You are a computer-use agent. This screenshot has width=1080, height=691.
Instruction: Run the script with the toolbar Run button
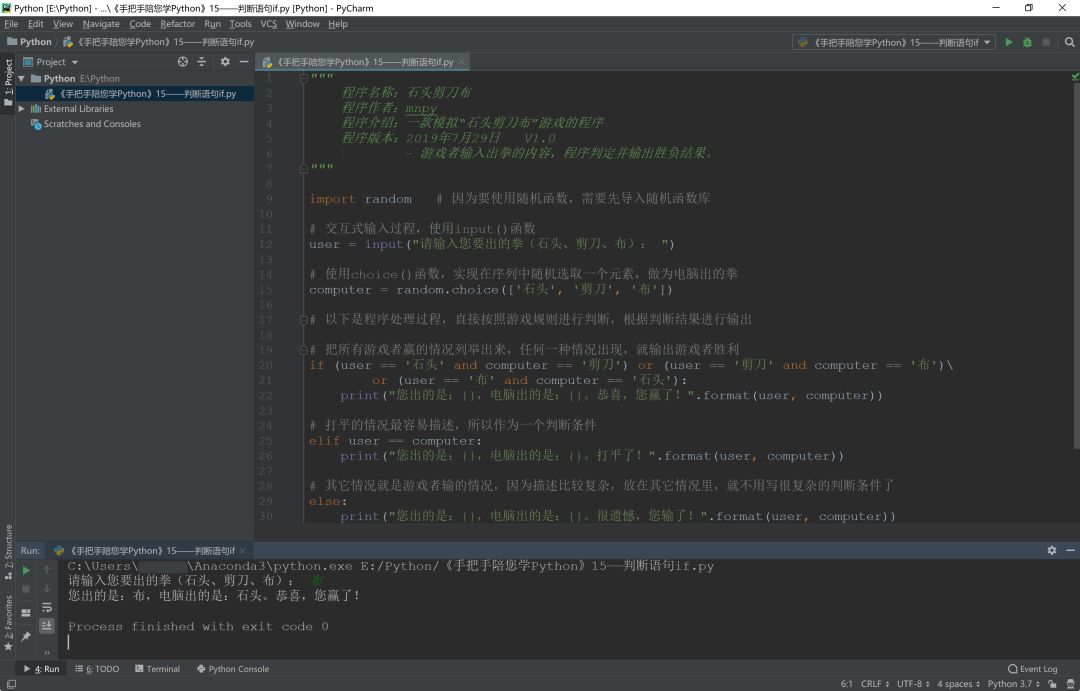[1009, 42]
